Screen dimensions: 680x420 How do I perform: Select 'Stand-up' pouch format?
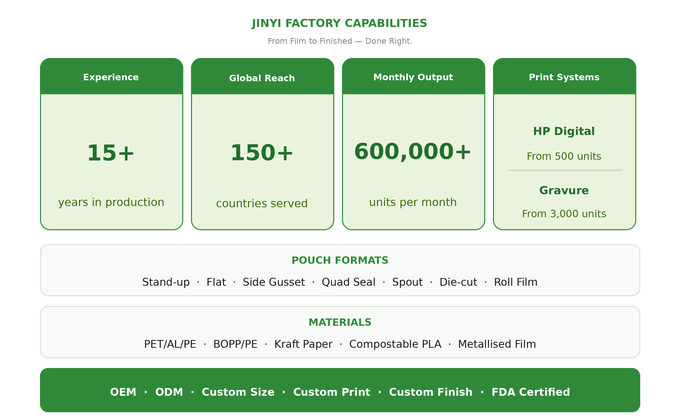click(x=166, y=282)
